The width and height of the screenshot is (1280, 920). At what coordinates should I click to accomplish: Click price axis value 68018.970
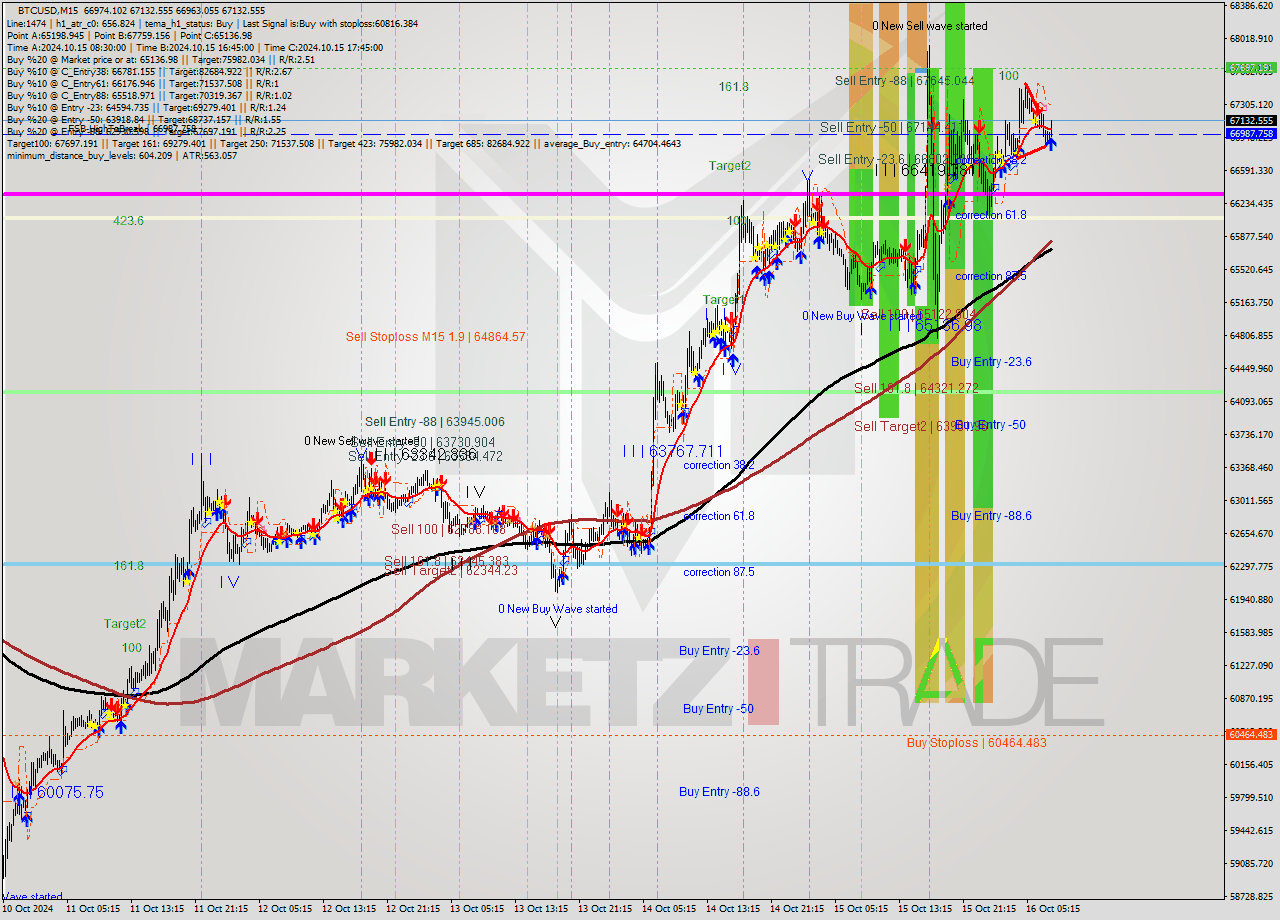pyautogui.click(x=1251, y=39)
